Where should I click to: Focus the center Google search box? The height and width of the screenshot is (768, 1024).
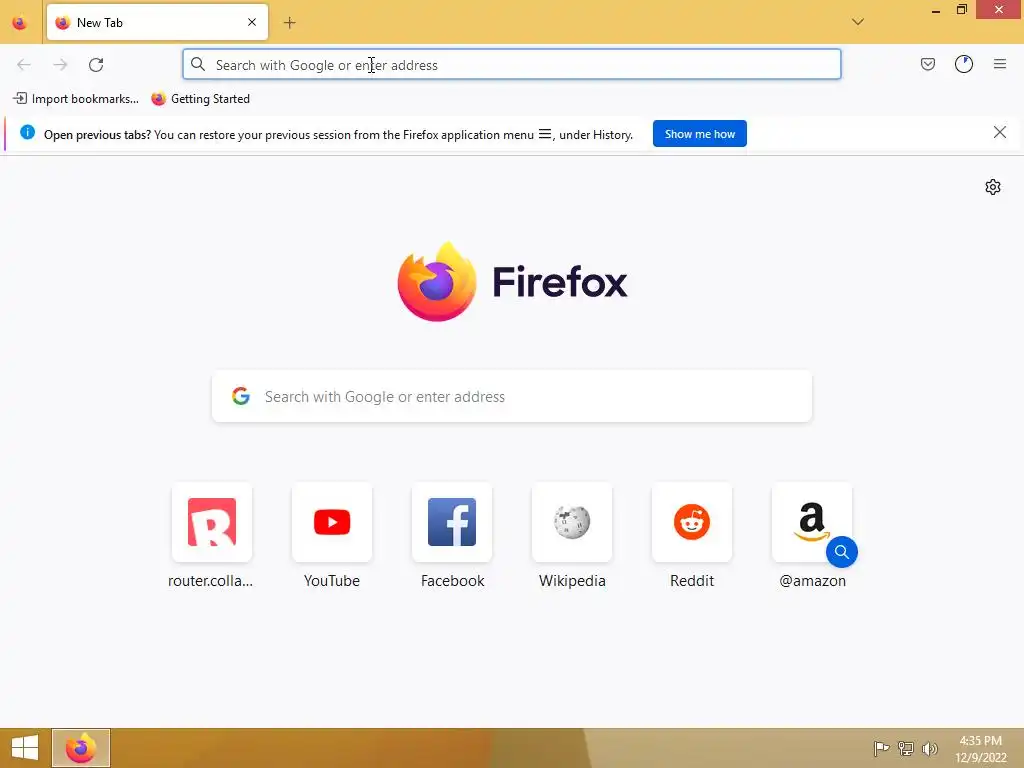click(x=511, y=396)
